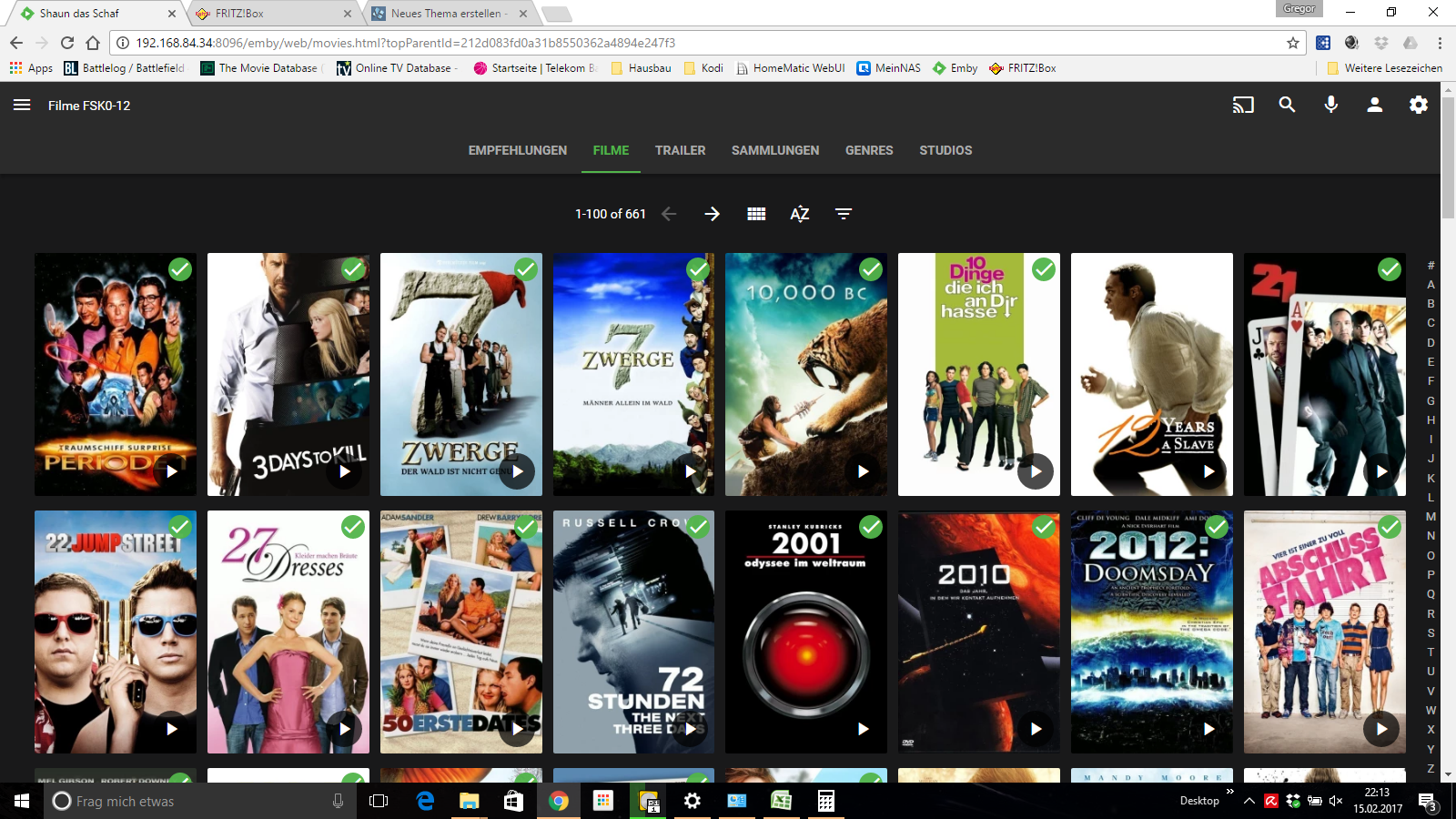Launch Microsoft Edge from the taskbar
1456x819 pixels.
click(x=424, y=801)
